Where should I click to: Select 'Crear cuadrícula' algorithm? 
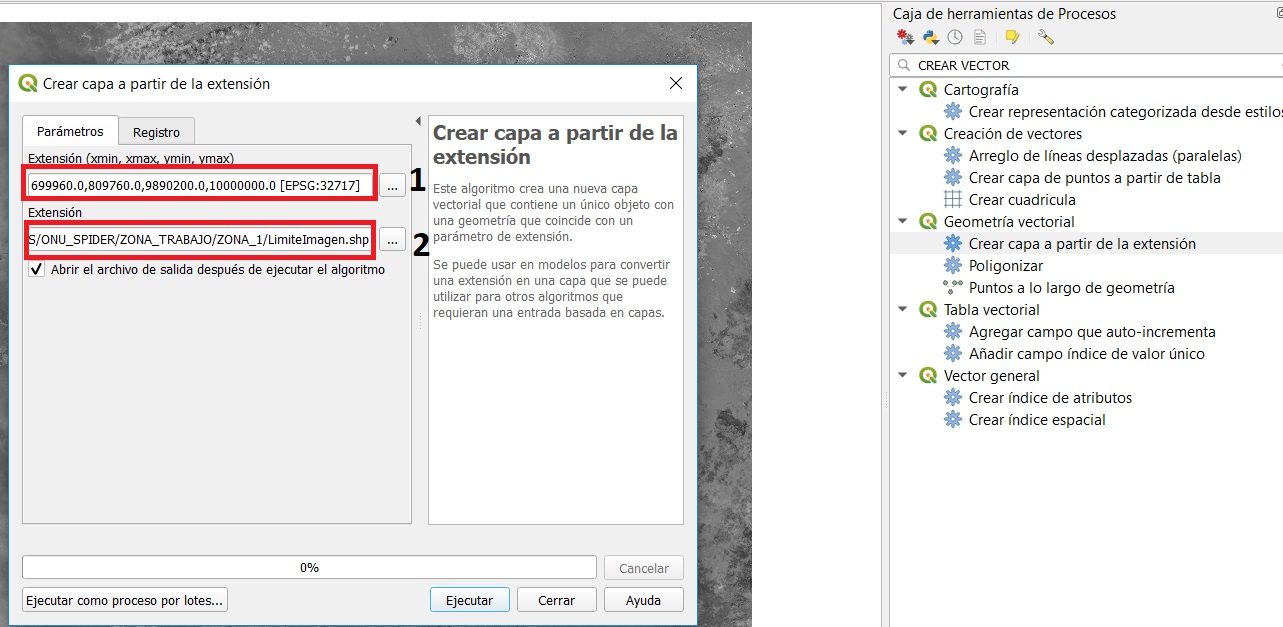(1021, 200)
